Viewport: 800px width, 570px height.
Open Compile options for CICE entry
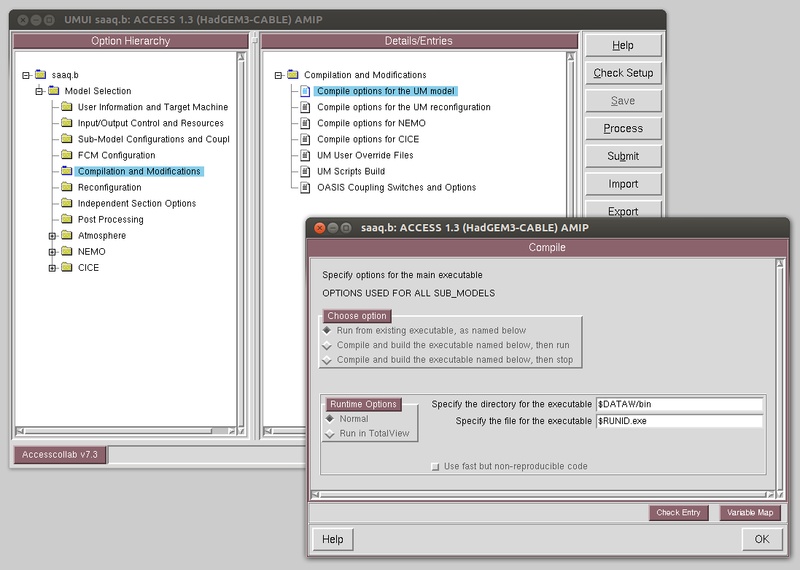click(368, 139)
